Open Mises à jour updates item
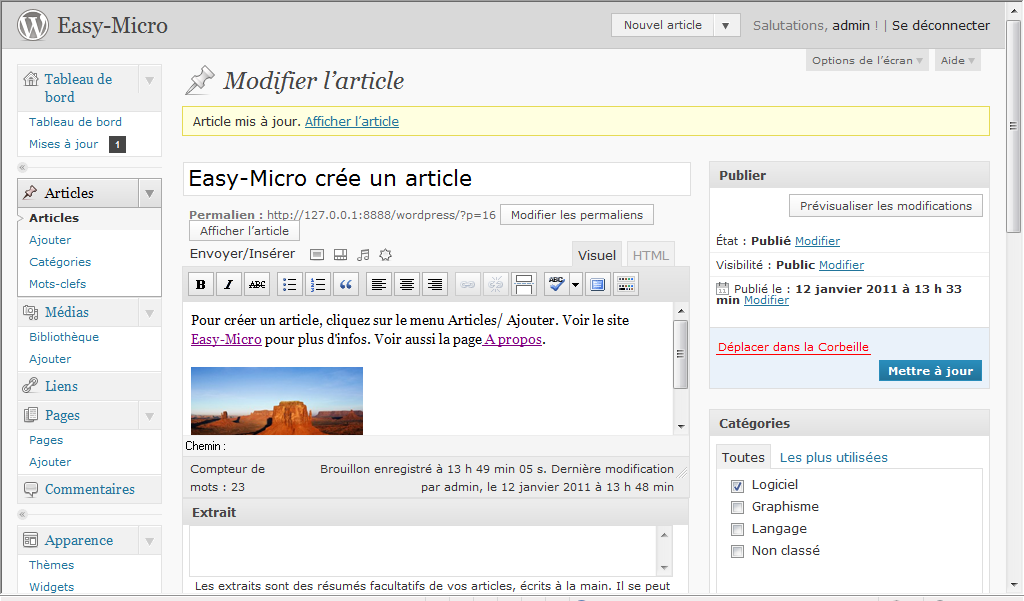Image resolution: width=1024 pixels, height=601 pixels. coord(63,144)
